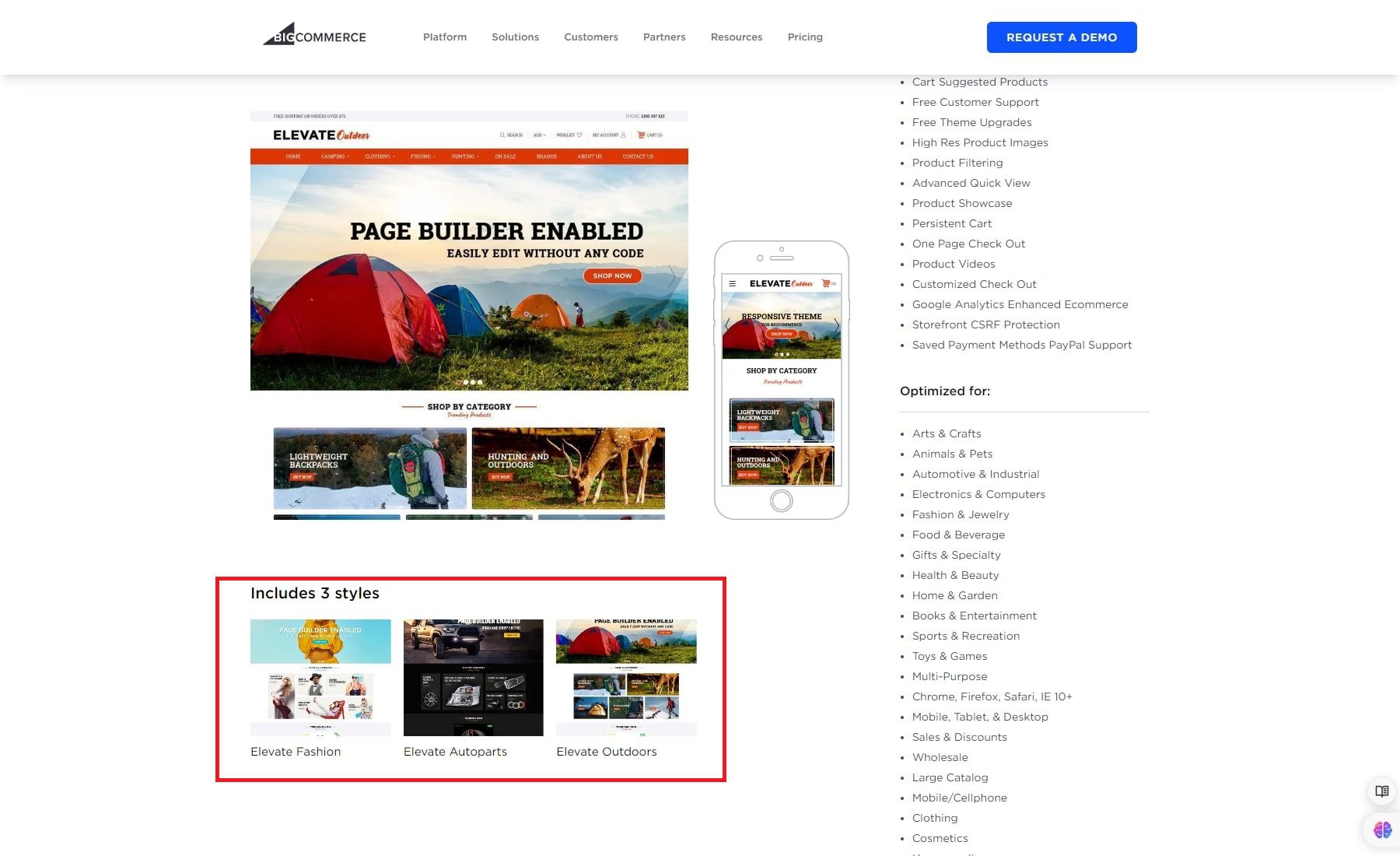Click the cart icon in the mobile preview
The image size is (1400, 856).
(826, 283)
